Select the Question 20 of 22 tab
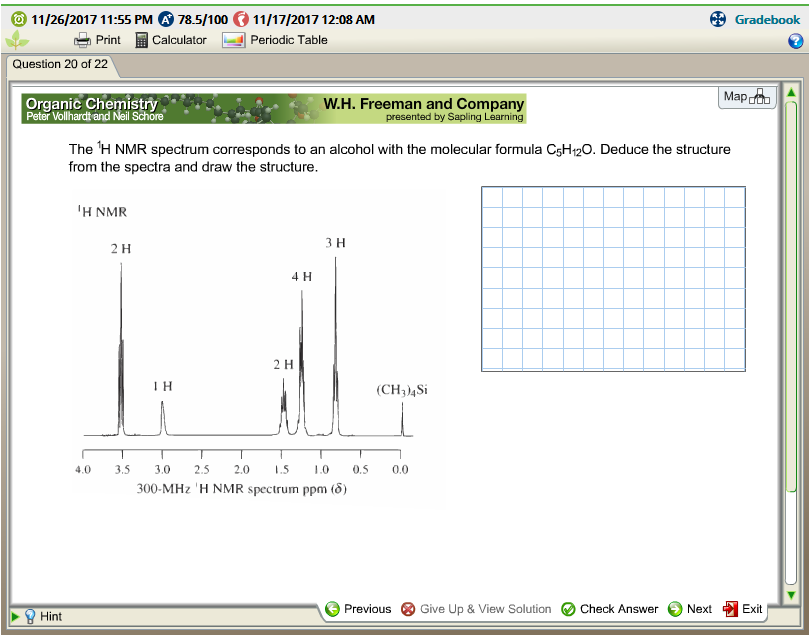The image size is (809, 638). 62,66
